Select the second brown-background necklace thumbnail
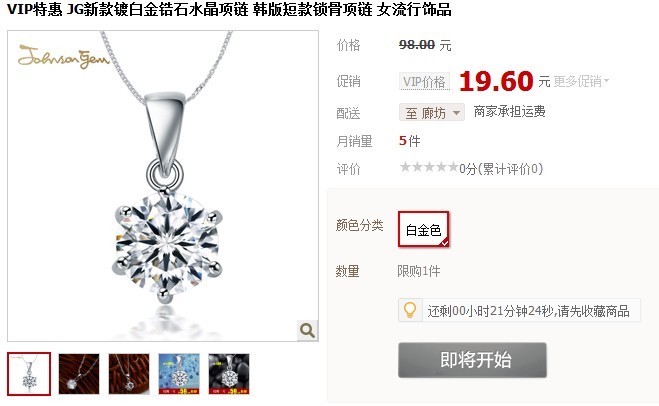659x406 pixels. (79, 374)
